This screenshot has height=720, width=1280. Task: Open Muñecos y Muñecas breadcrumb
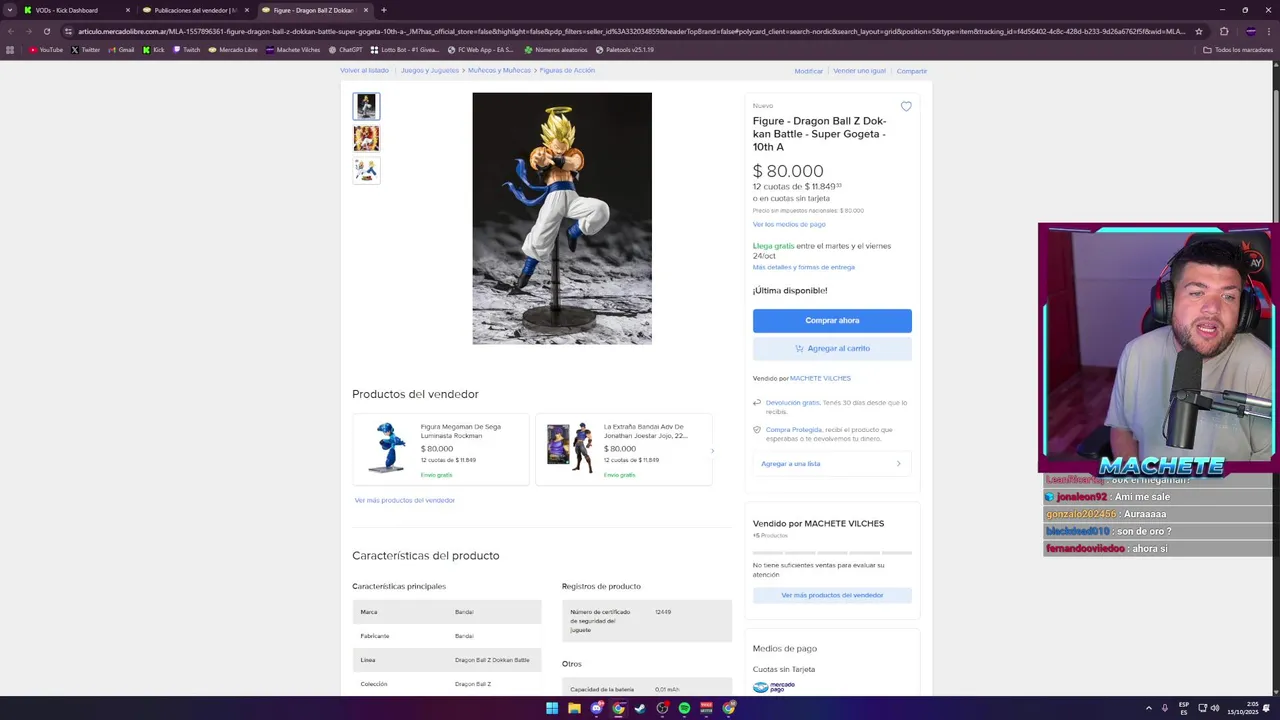[499, 71]
